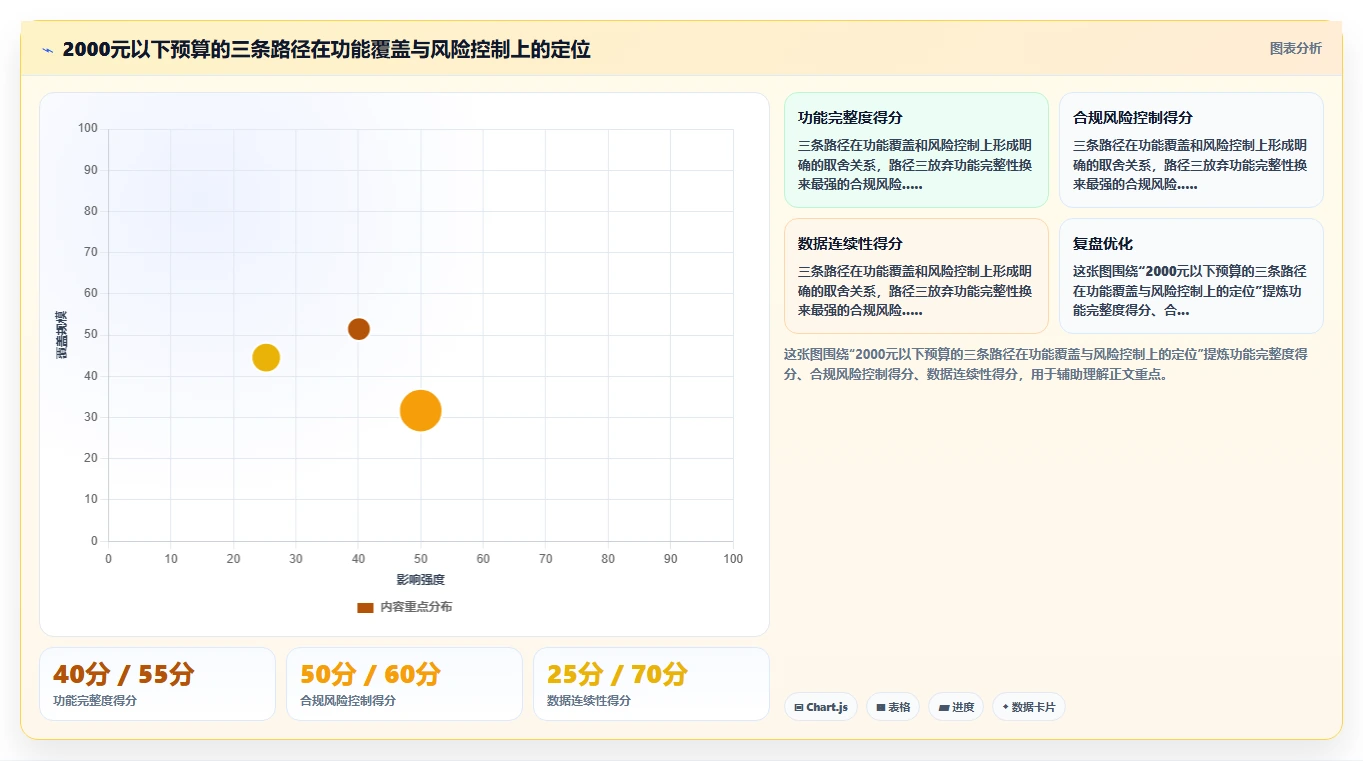
Task: Click the 表格 tag chip
Action: pos(893,707)
